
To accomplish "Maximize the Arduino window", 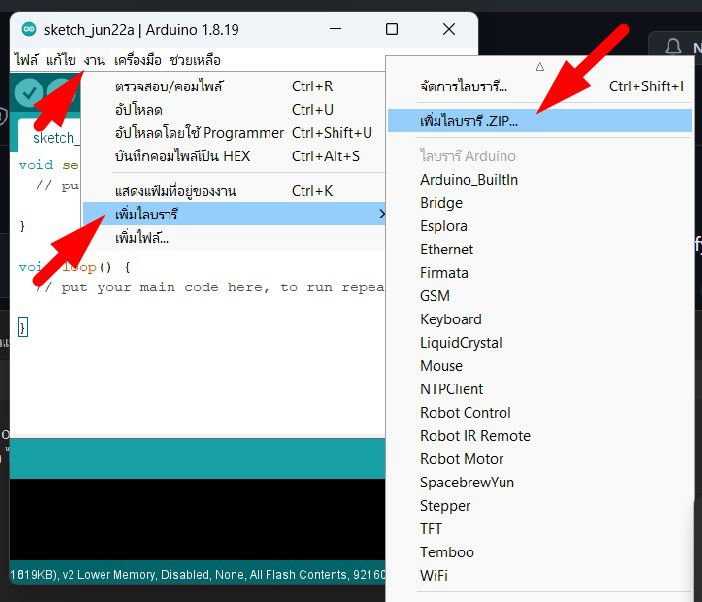I will 392,30.
